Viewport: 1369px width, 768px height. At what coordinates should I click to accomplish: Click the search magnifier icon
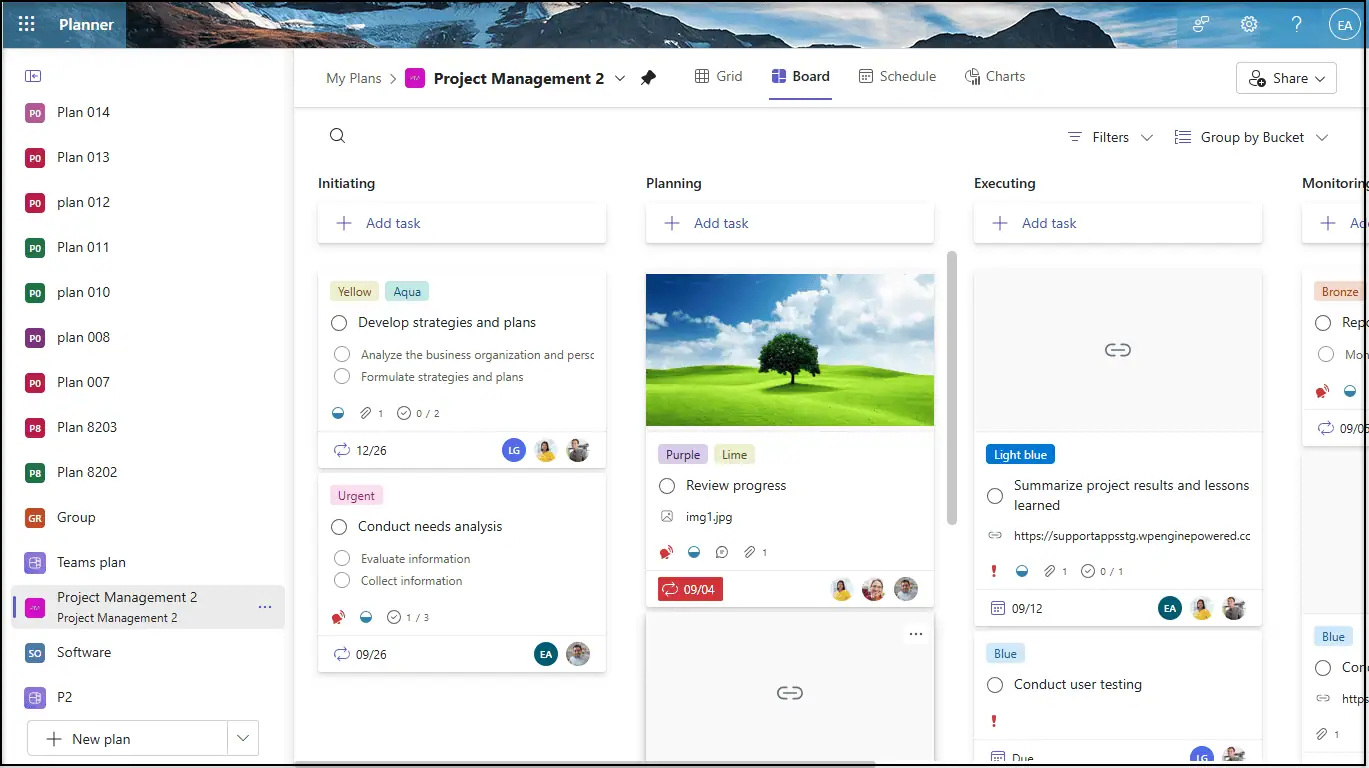tap(338, 136)
